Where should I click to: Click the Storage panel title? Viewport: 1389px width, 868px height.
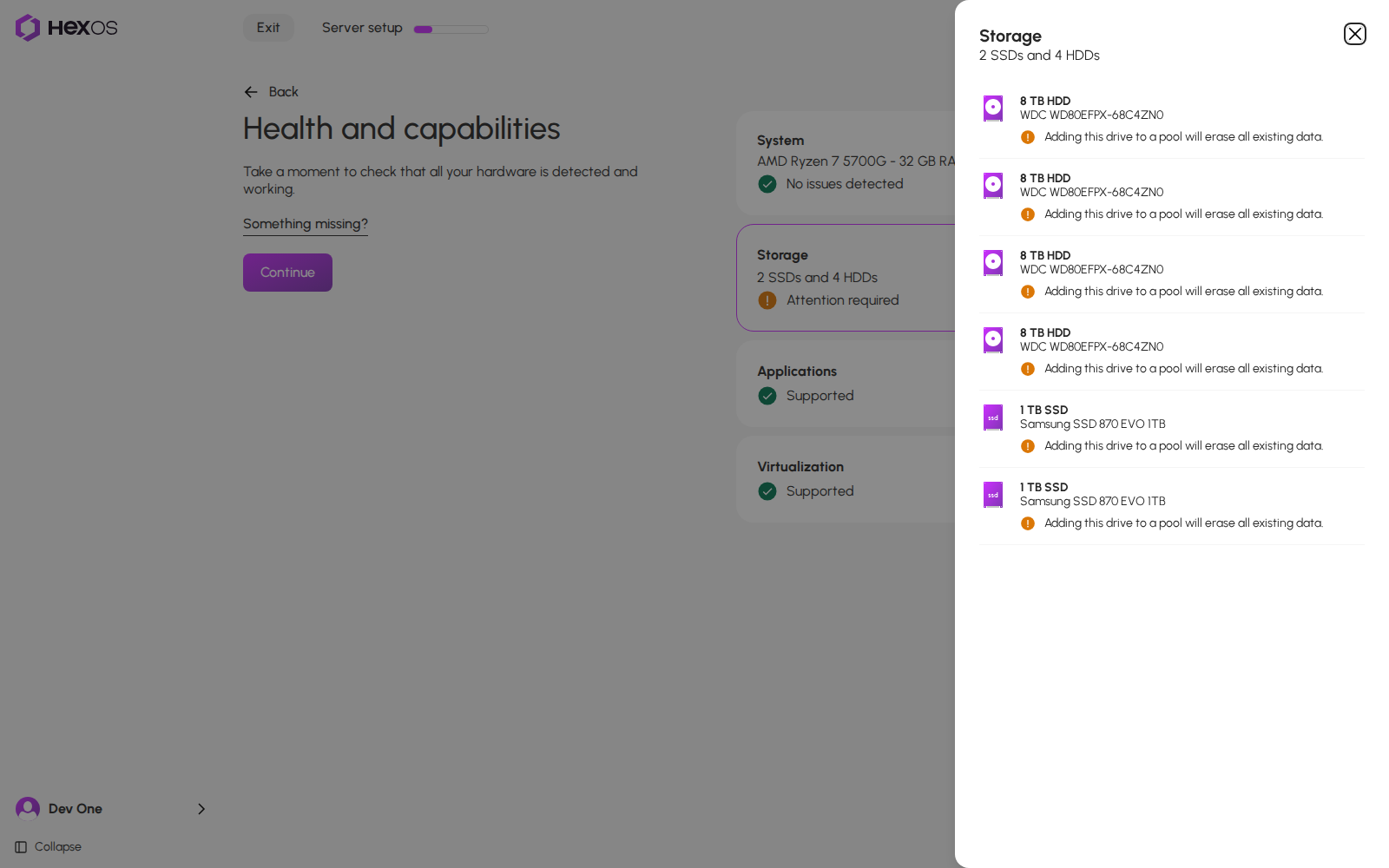pyautogui.click(x=1010, y=36)
